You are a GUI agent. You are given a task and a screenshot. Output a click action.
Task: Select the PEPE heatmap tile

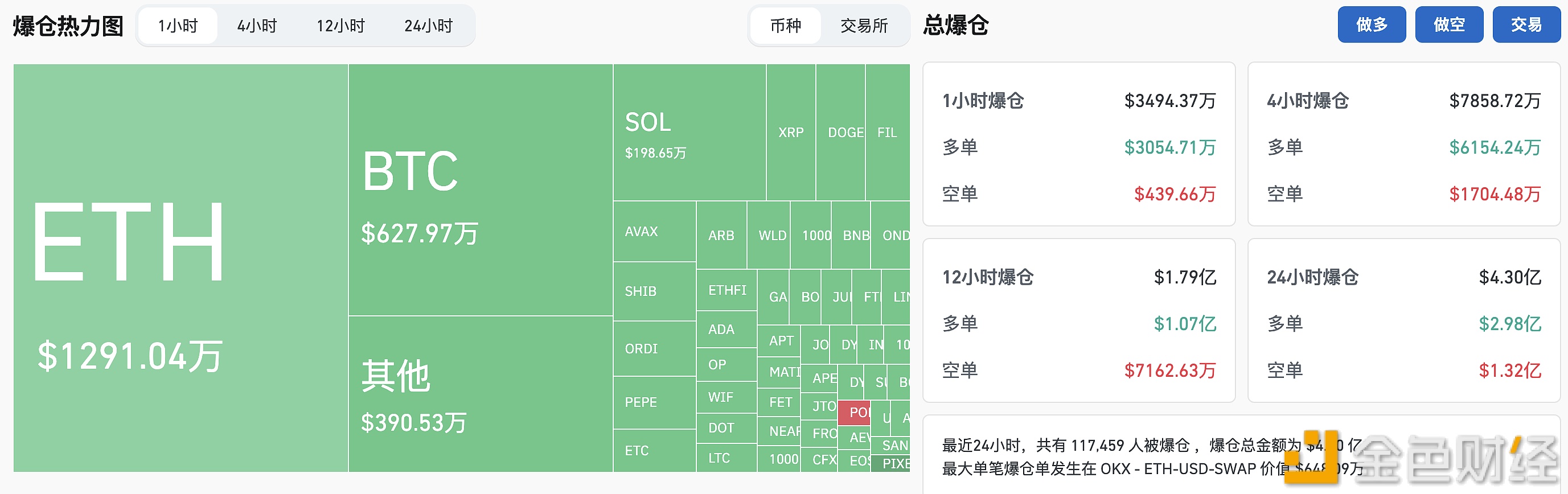click(654, 403)
